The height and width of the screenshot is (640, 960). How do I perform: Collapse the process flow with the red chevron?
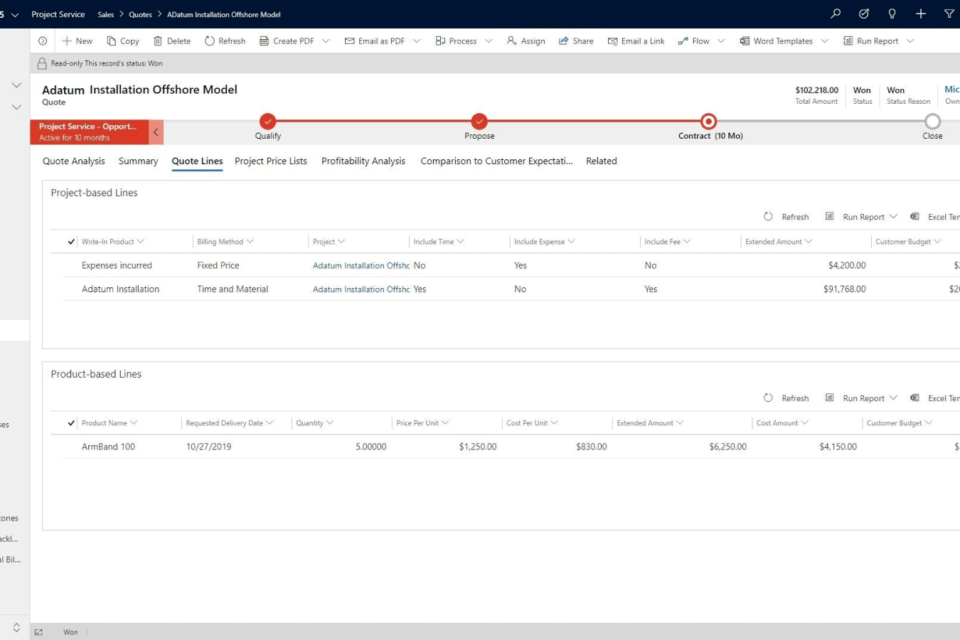click(156, 132)
